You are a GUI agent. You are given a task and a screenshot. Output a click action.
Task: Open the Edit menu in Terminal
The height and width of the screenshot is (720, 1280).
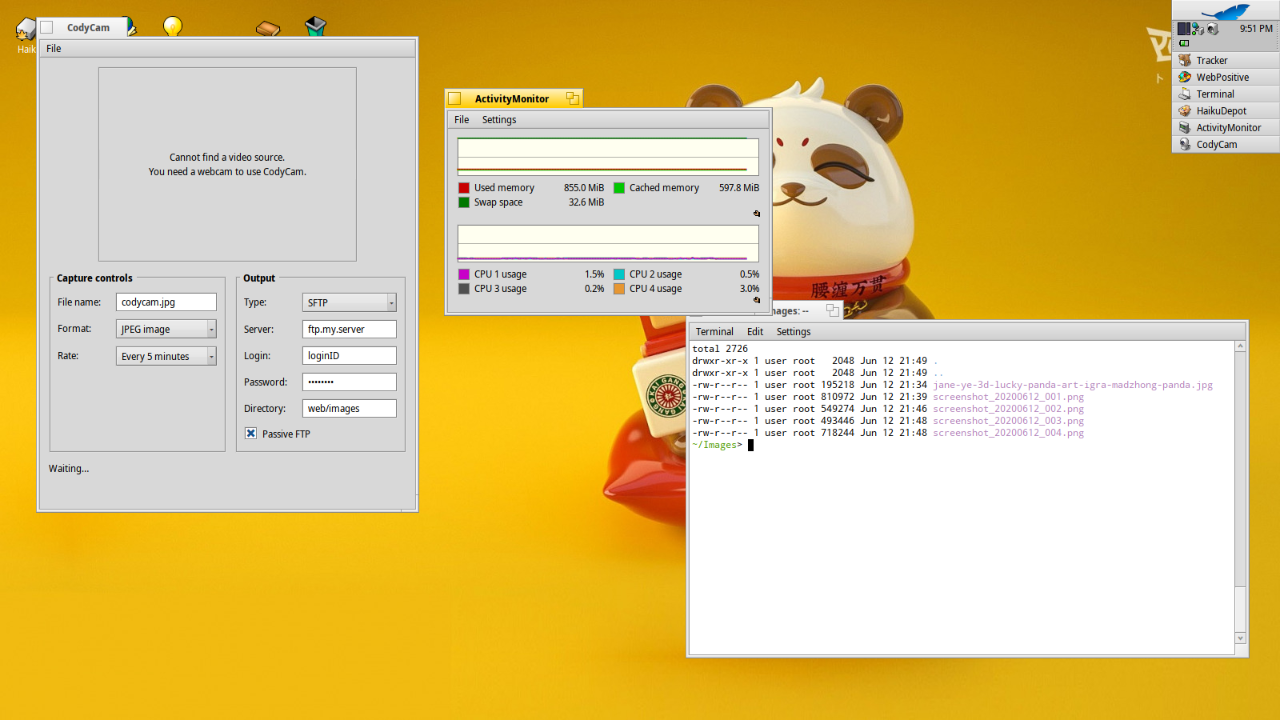click(754, 332)
